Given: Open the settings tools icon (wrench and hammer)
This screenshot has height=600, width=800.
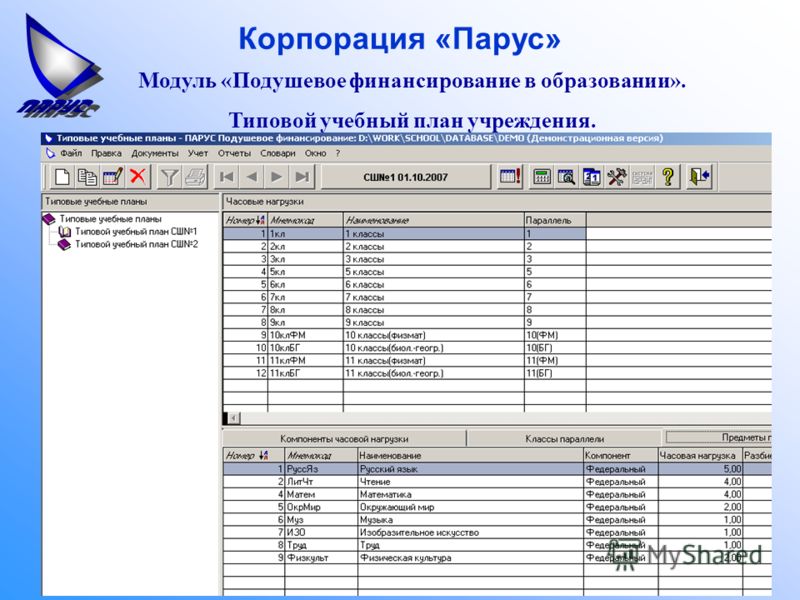Looking at the screenshot, I should point(617,177).
